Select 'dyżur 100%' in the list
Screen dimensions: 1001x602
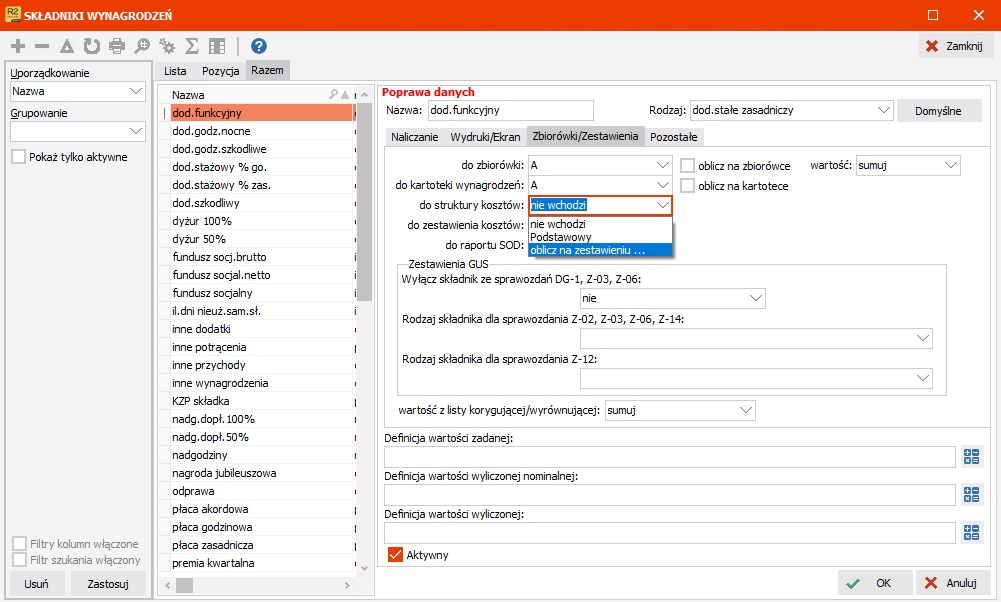pyautogui.click(x=261, y=221)
